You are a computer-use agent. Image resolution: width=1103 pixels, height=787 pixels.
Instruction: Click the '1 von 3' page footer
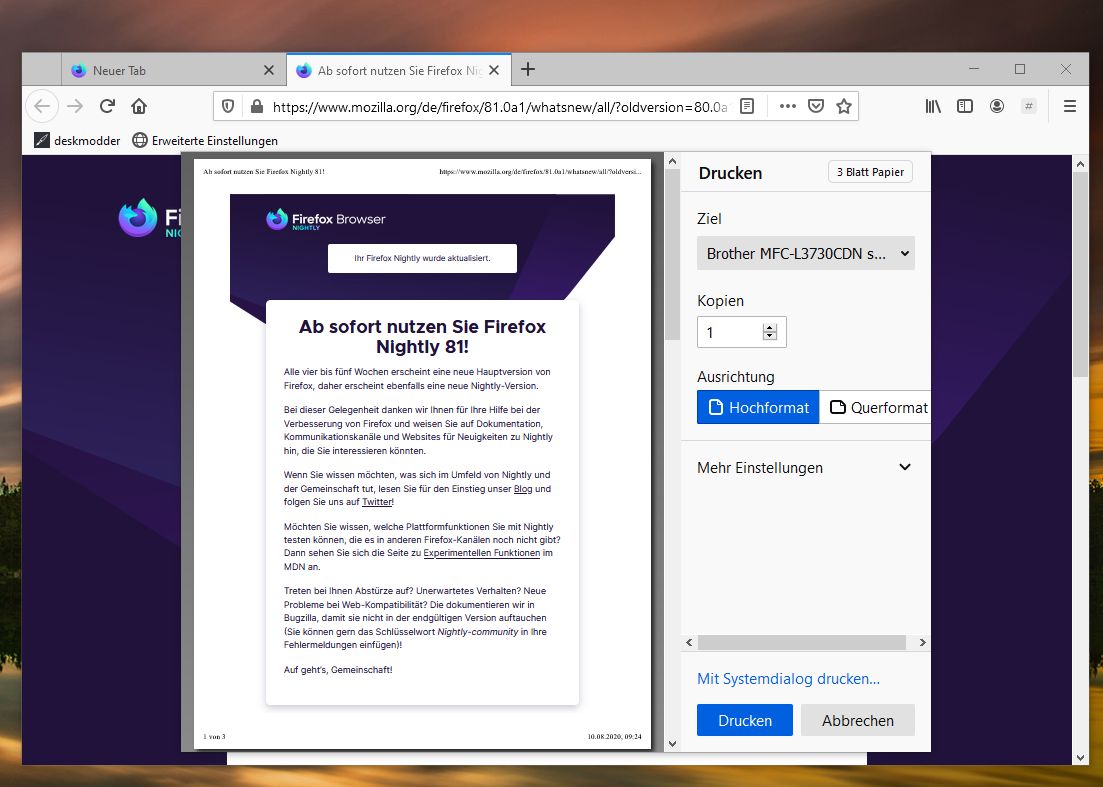[215, 736]
